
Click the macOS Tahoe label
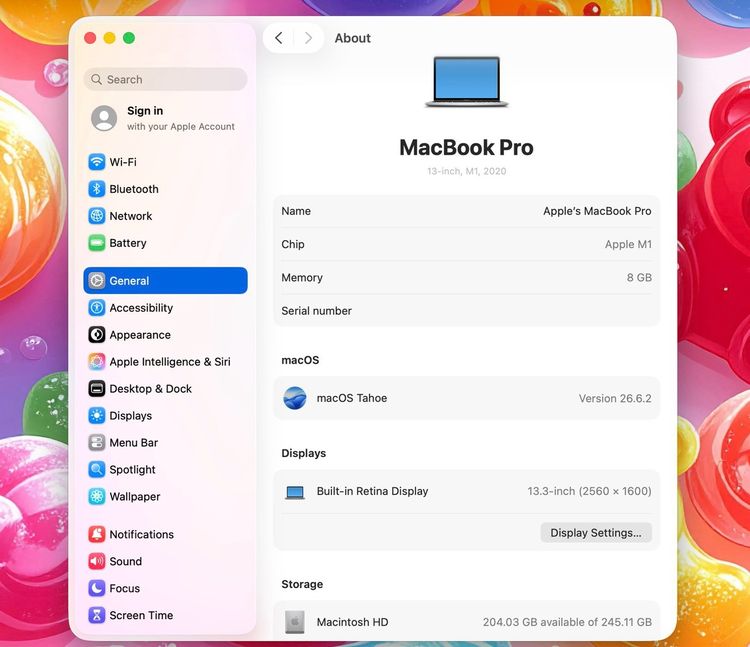click(352, 398)
